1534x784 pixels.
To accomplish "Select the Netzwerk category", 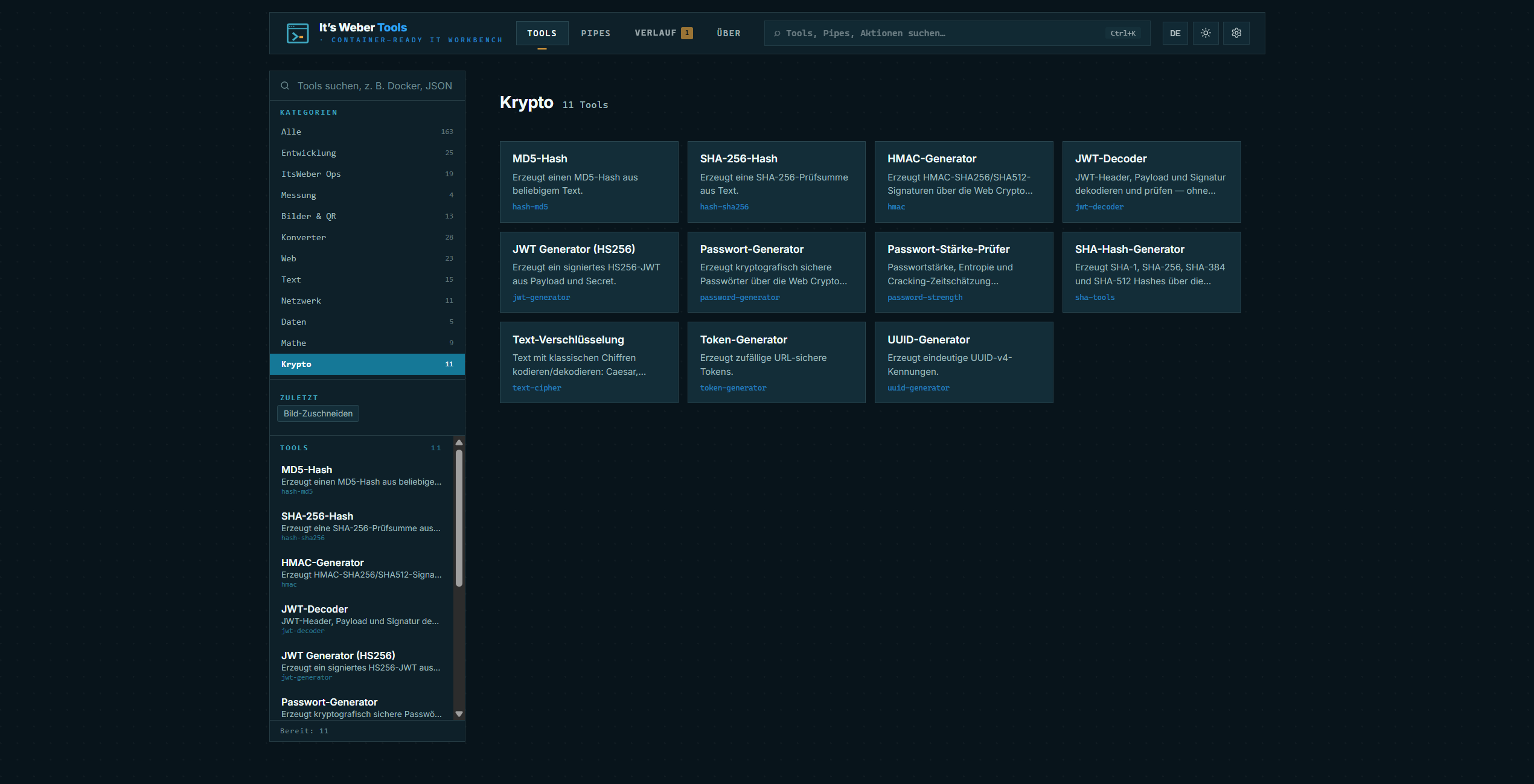I will [x=367, y=301].
